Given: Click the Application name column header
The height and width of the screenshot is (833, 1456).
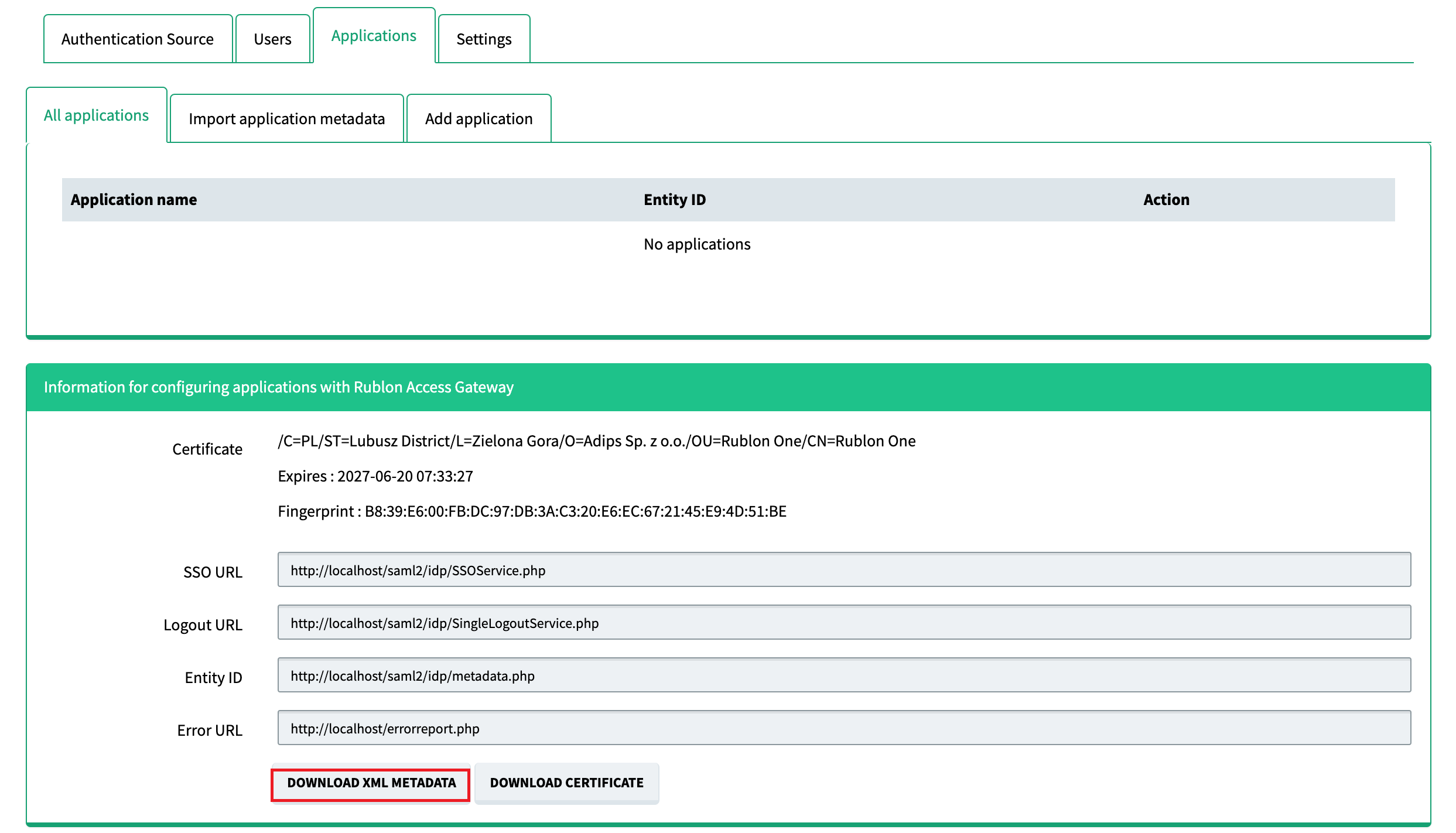Looking at the screenshot, I should click(x=134, y=200).
